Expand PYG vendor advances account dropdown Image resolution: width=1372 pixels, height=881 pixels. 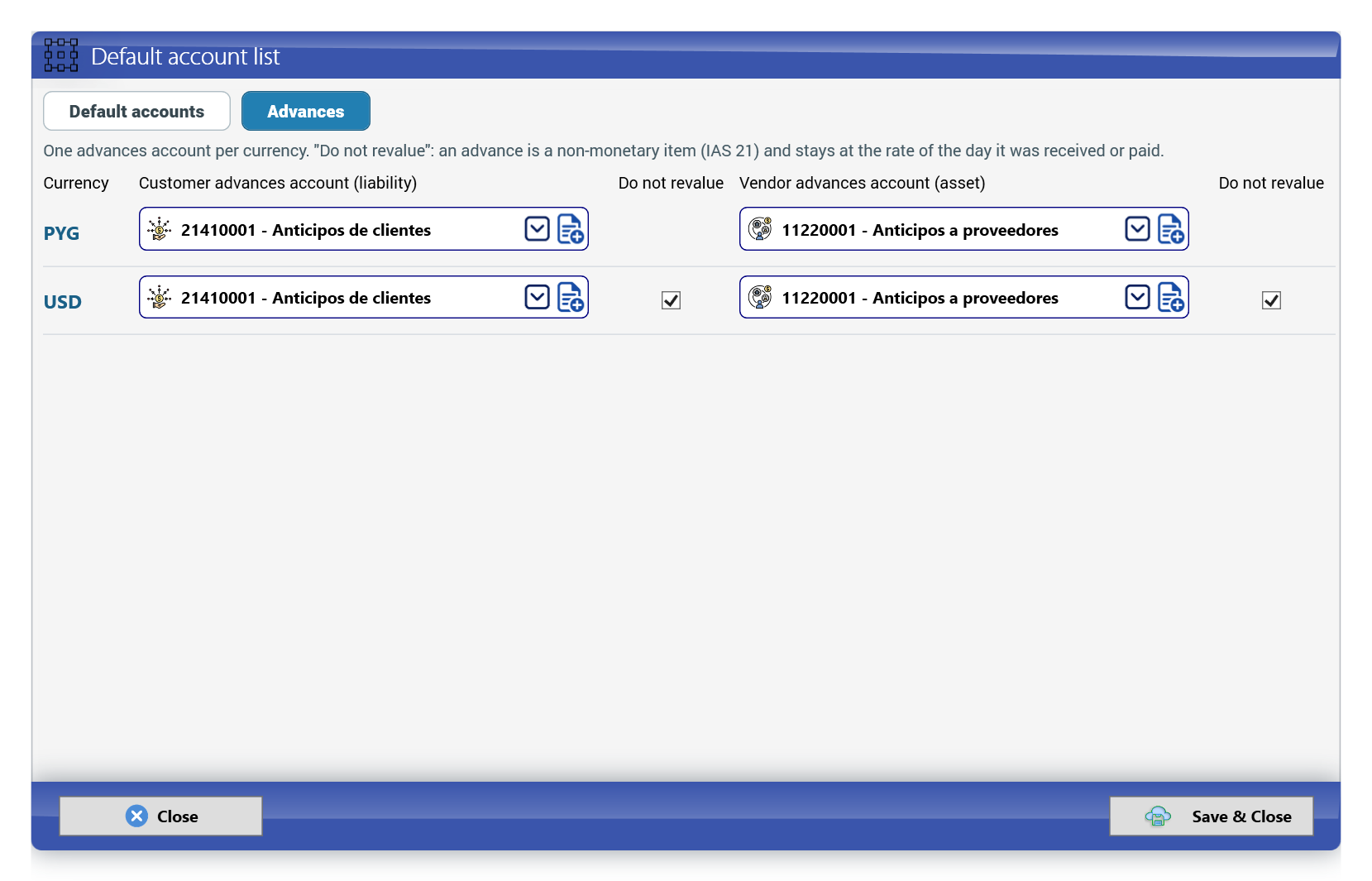(1138, 229)
